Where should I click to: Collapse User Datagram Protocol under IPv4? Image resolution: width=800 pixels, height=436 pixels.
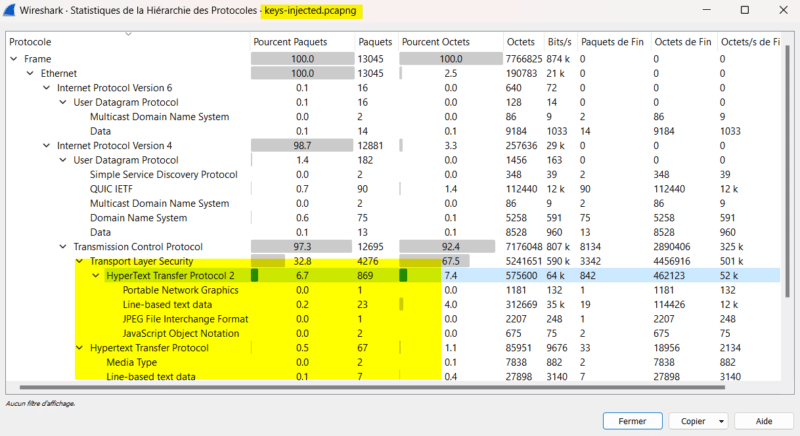click(x=63, y=160)
